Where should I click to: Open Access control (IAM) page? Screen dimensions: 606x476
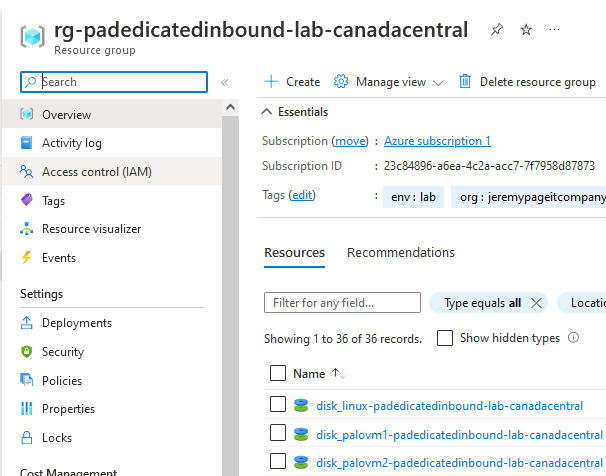click(x=96, y=172)
